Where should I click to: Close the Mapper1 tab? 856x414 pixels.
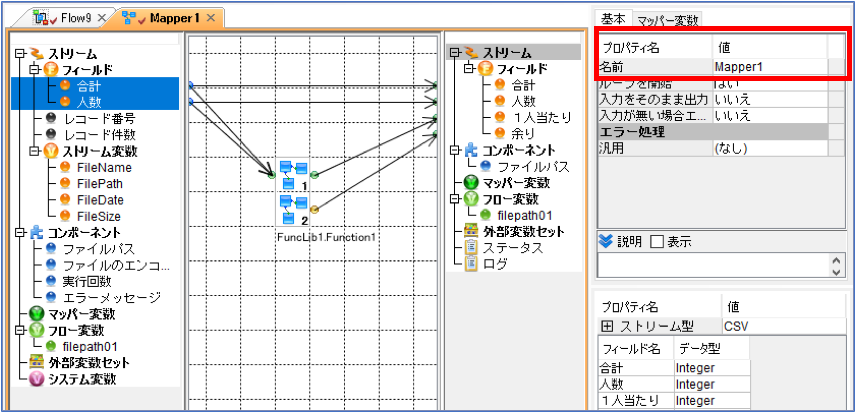(x=211, y=18)
